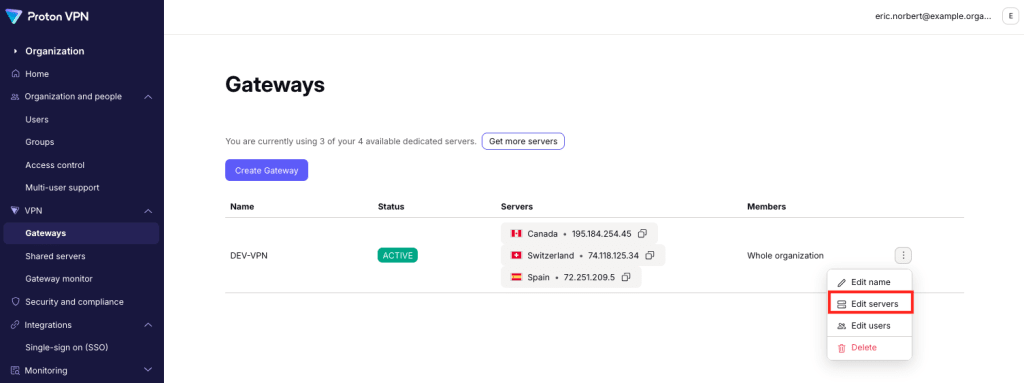Open the three-dot menu for DEV-VPN
This screenshot has width=1024, height=383.
(x=903, y=256)
